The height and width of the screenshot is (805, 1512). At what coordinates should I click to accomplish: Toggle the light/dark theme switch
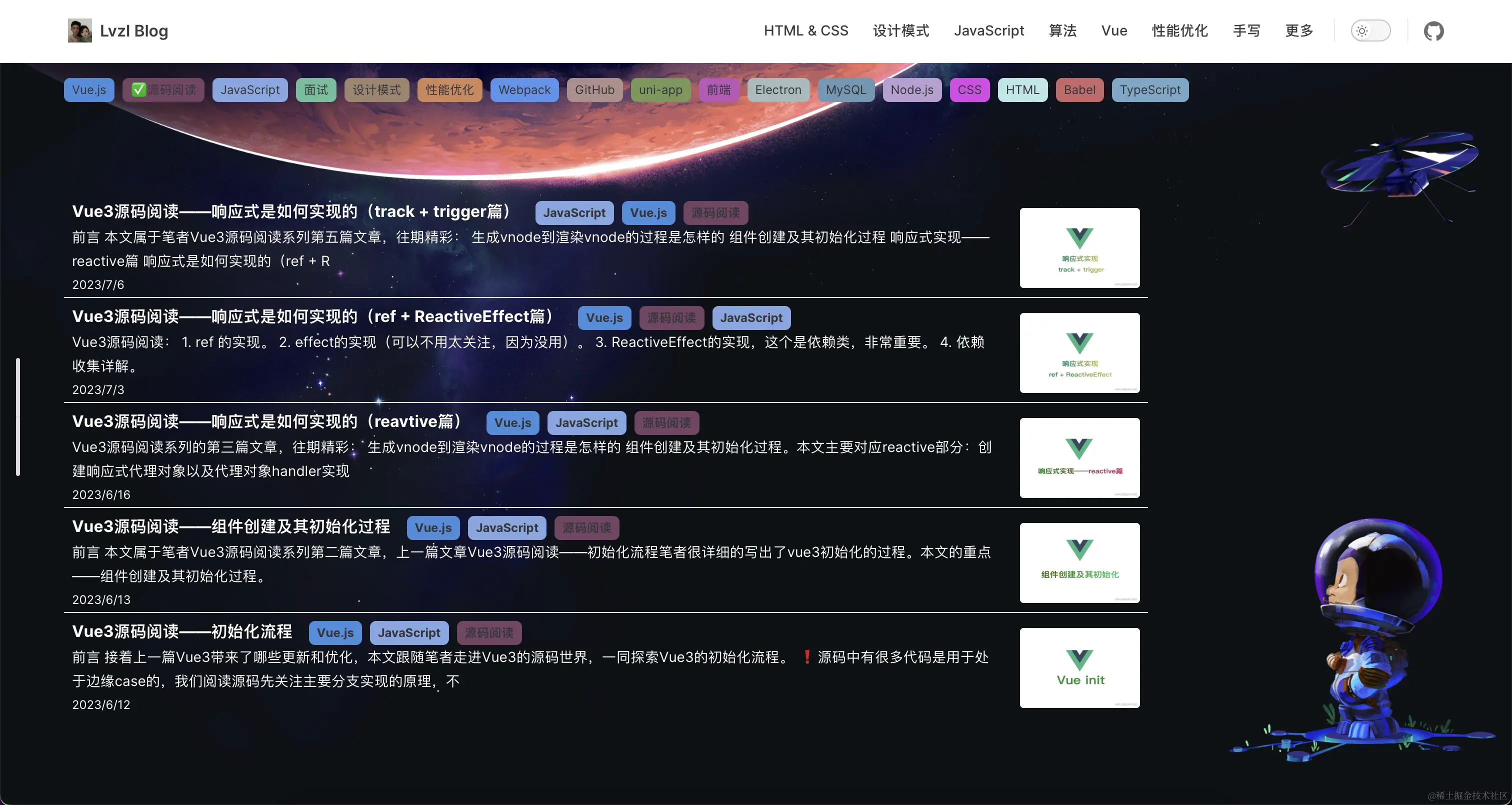point(1370,30)
